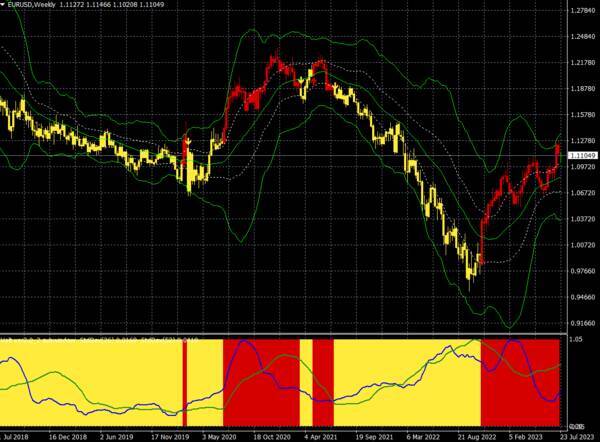Click the narrow yellow strip near April 2021

coord(306,383)
